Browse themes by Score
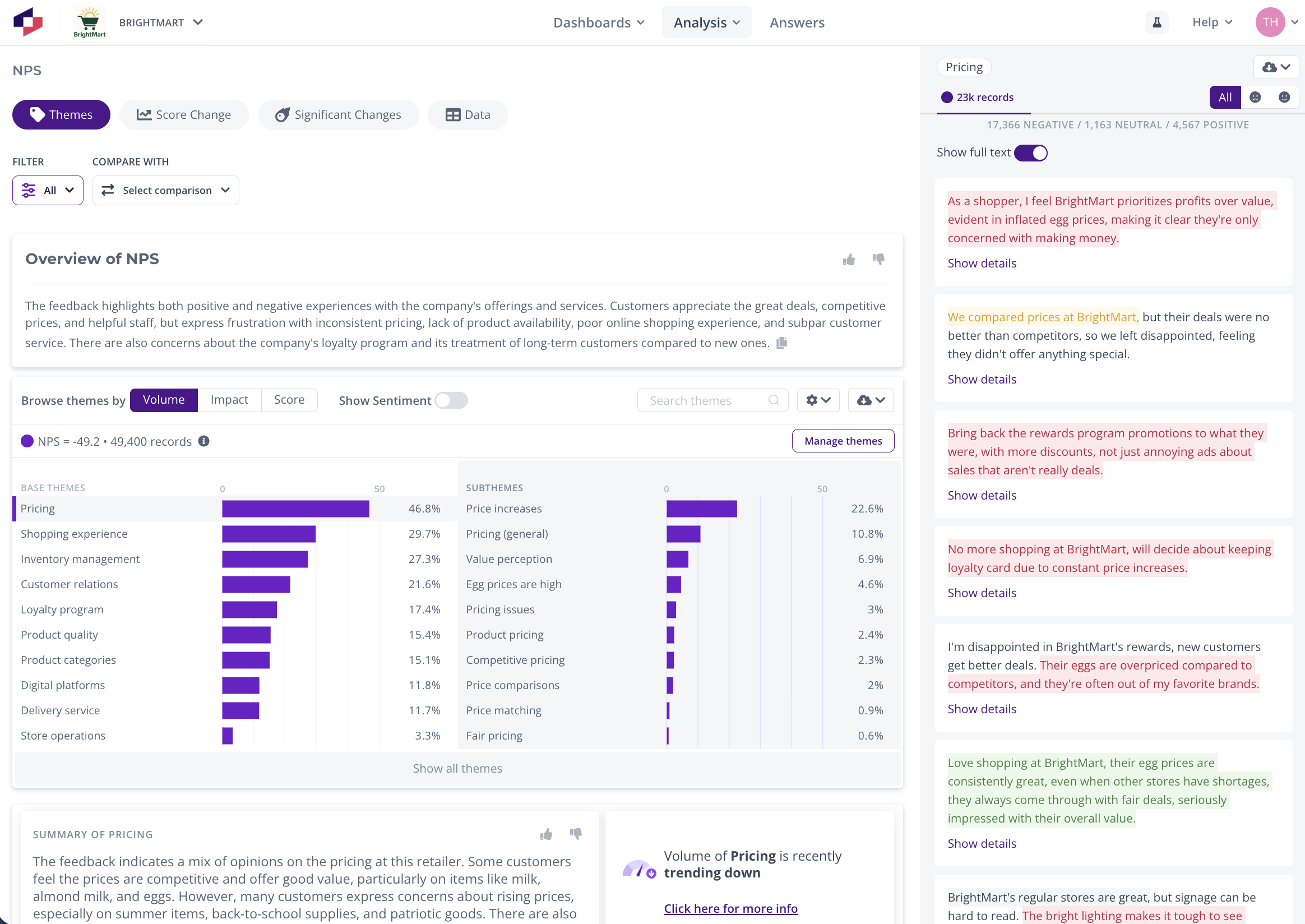The width and height of the screenshot is (1305, 924). pyautogui.click(x=289, y=400)
